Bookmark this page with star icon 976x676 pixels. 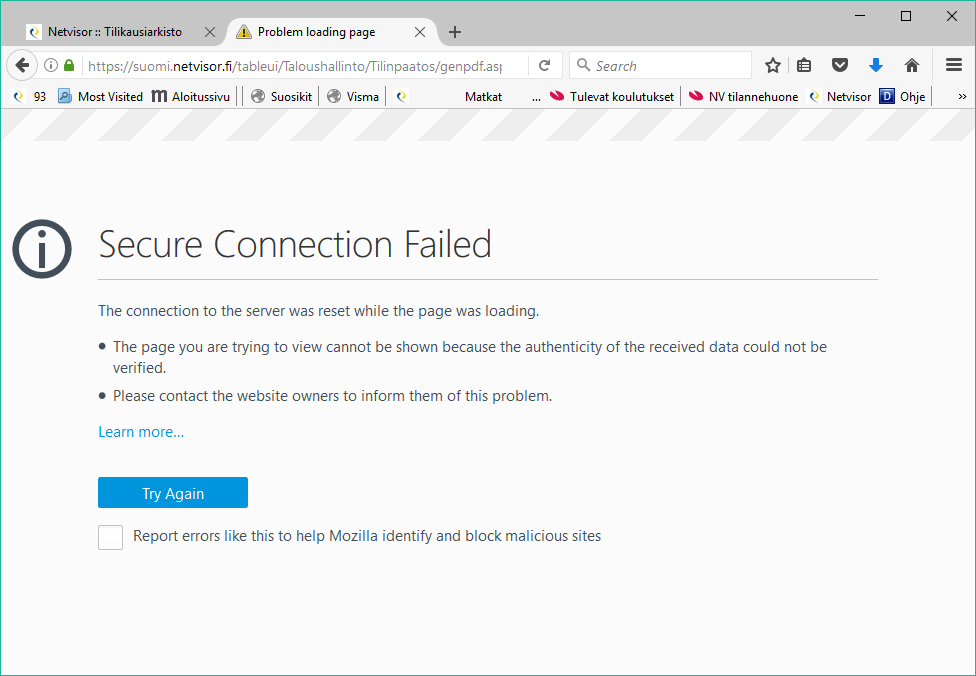pos(773,66)
